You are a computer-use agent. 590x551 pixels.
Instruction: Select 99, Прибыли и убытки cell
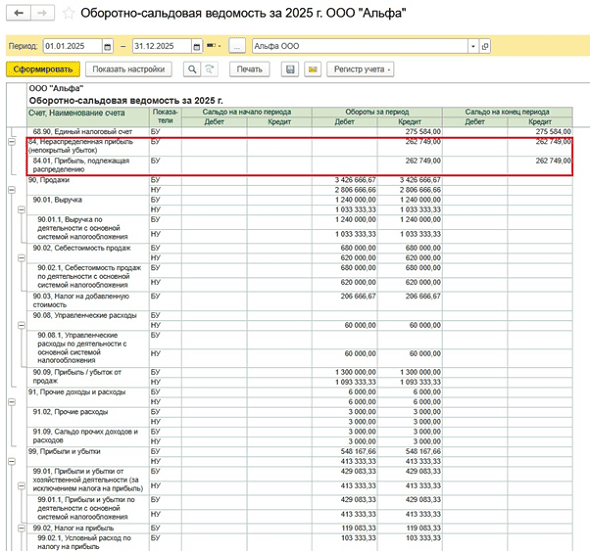pos(88,456)
